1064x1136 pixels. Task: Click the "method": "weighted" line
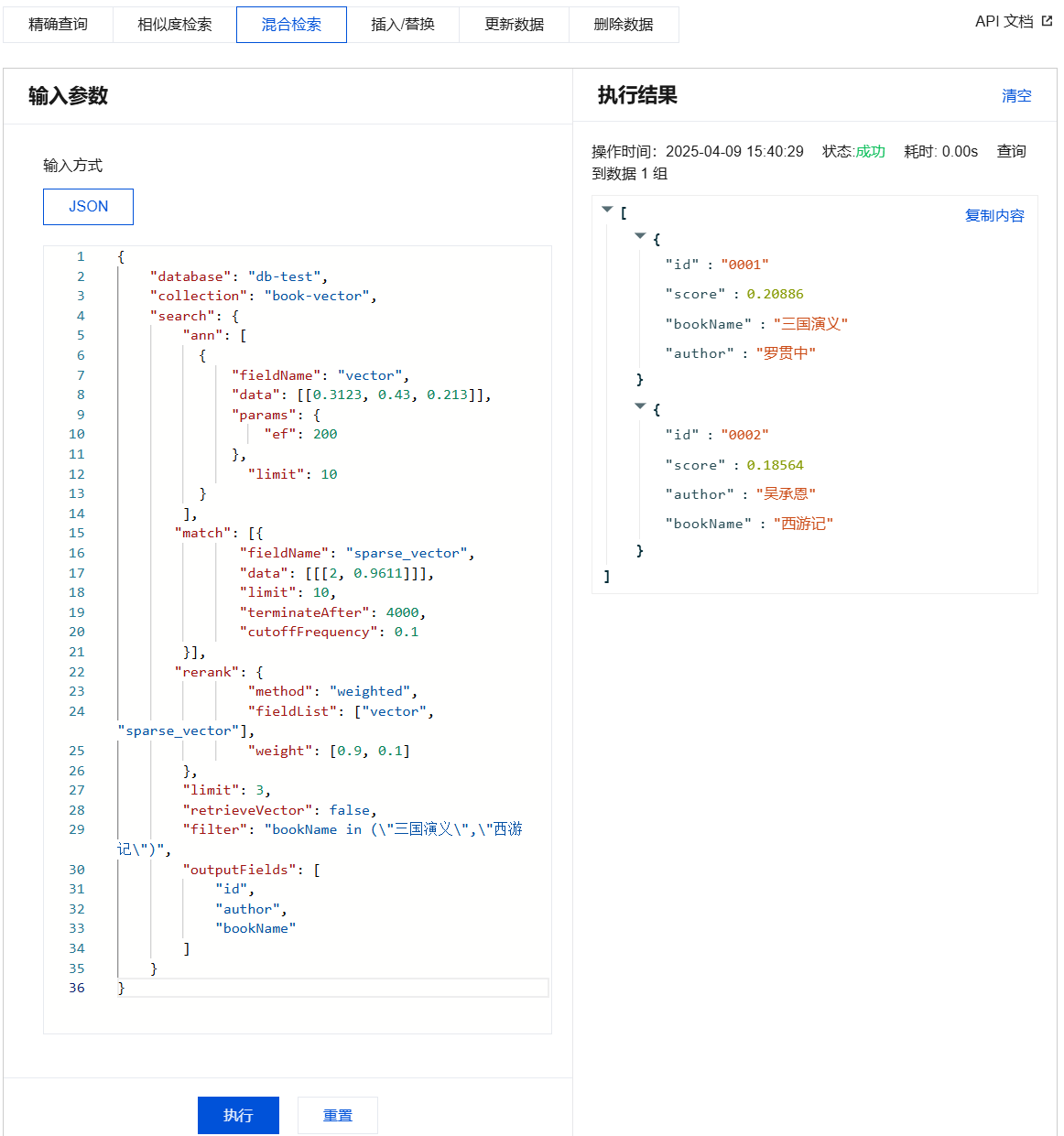click(x=332, y=691)
